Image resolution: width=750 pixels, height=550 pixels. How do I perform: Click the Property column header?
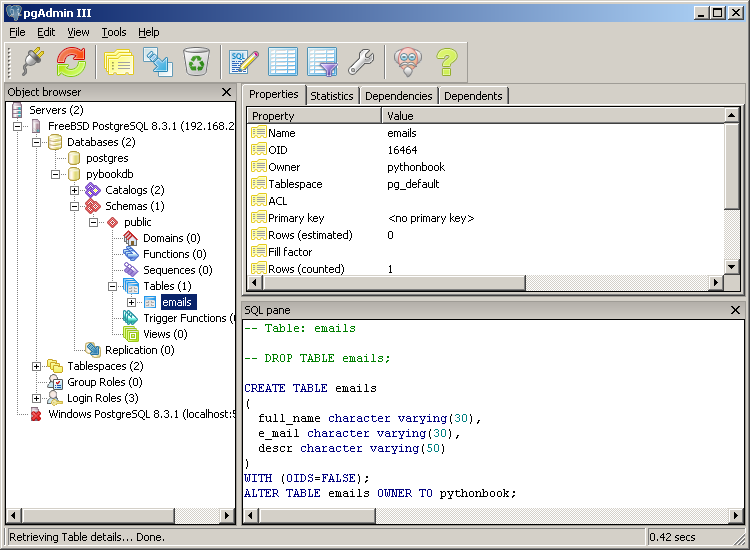pos(314,116)
